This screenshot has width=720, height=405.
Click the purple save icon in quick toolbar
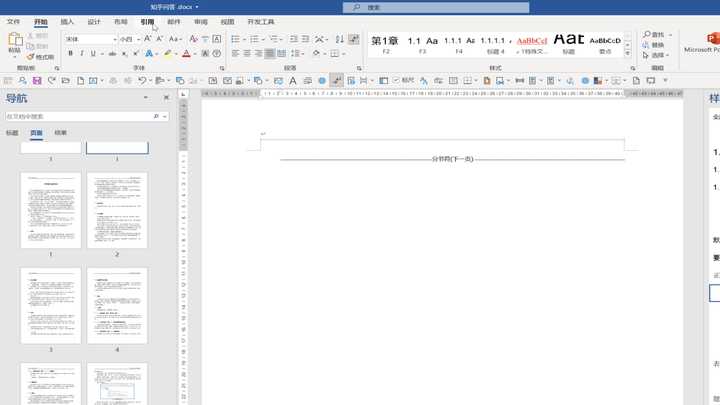(x=37, y=81)
